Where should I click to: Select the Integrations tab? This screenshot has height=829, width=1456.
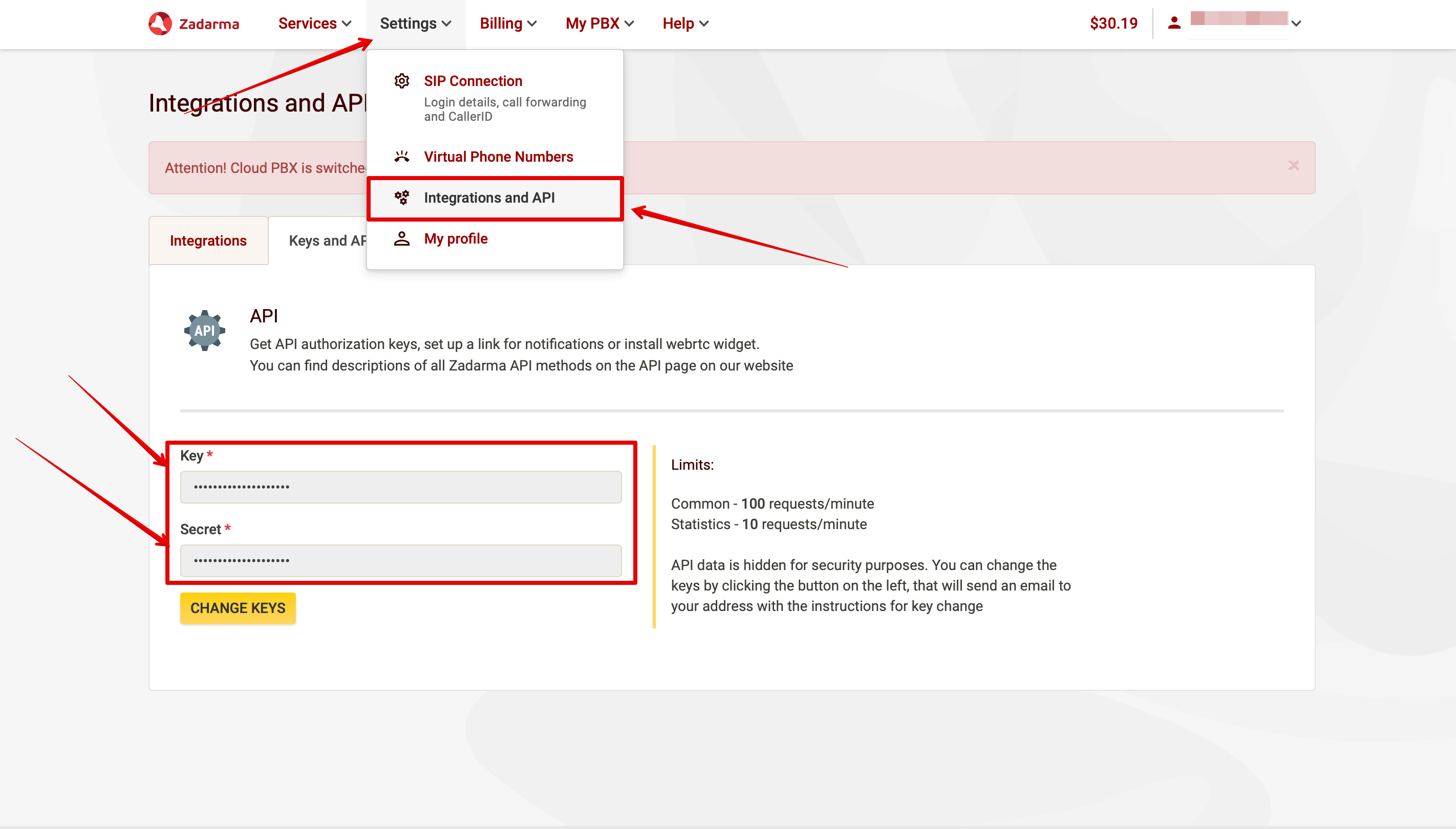[208, 240]
